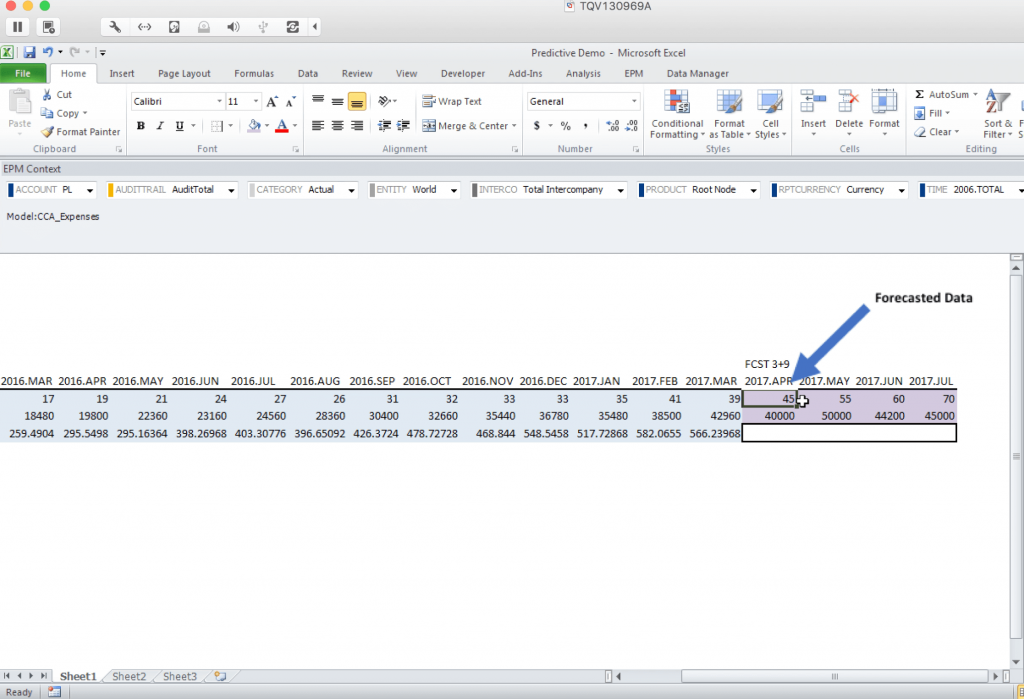This screenshot has height=699, width=1024.
Task: Toggle Underline formatting
Action: [180, 126]
